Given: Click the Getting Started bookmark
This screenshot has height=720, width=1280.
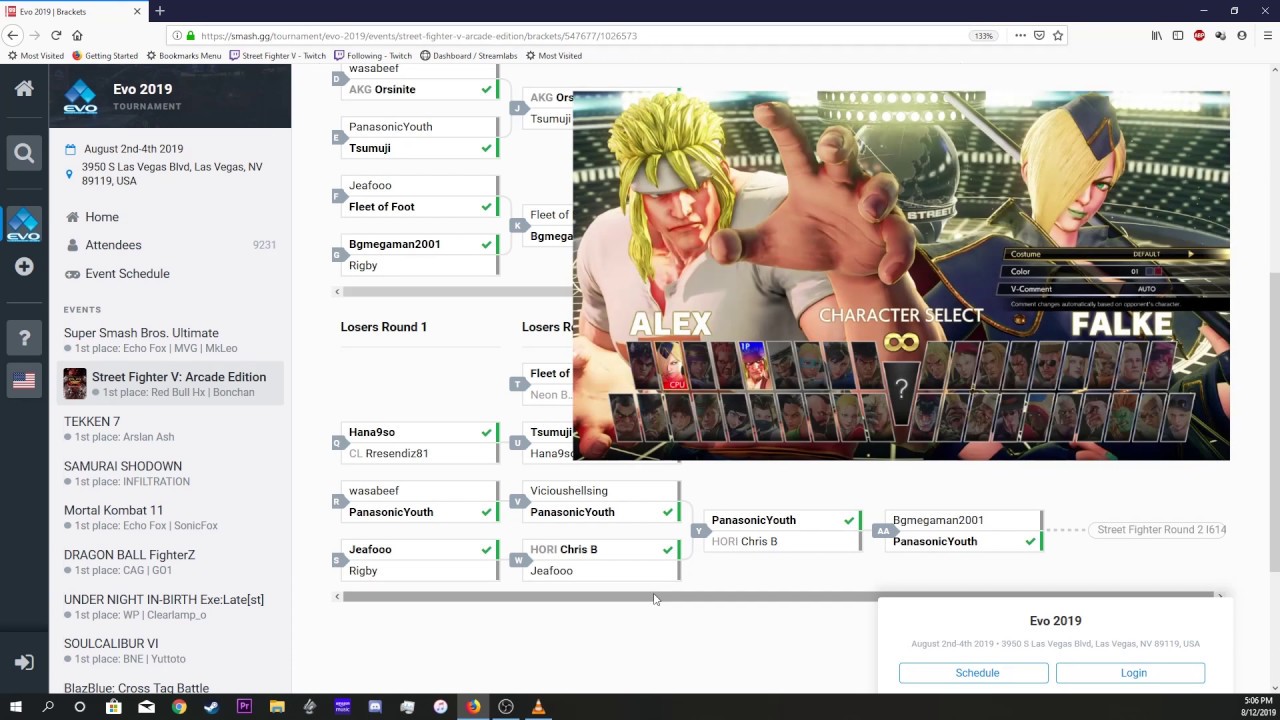Looking at the screenshot, I should click(x=104, y=56).
